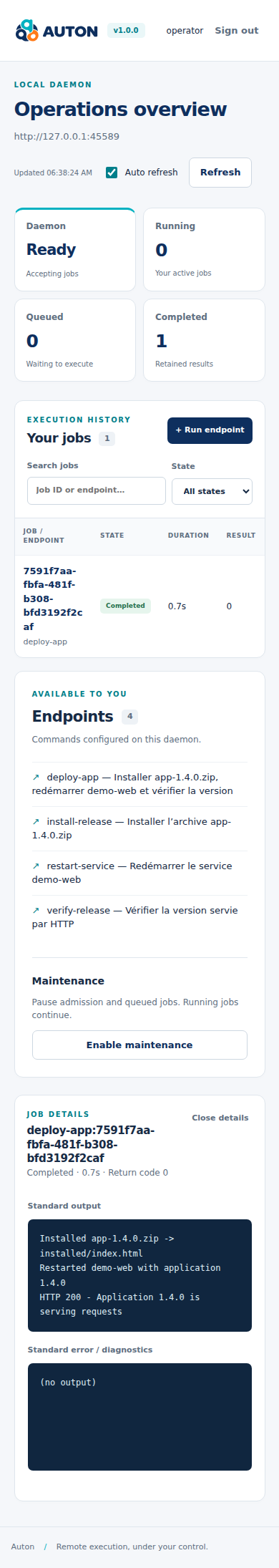Click the Updated 06:38:24 AM timestamp
Viewport: 279px width, 1568px height.
coord(53,173)
